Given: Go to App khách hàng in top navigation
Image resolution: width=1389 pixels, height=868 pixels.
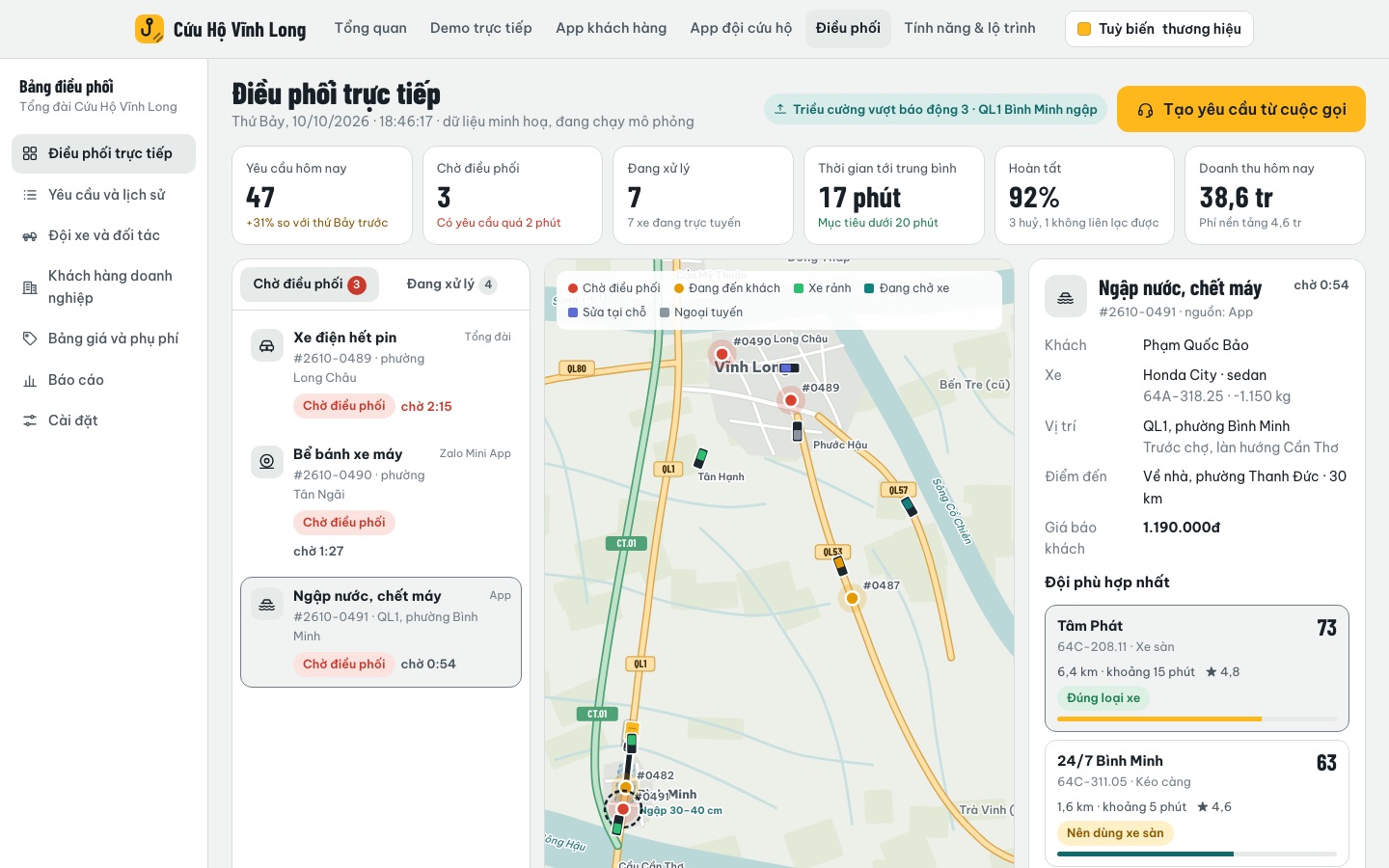Looking at the screenshot, I should [612, 28].
